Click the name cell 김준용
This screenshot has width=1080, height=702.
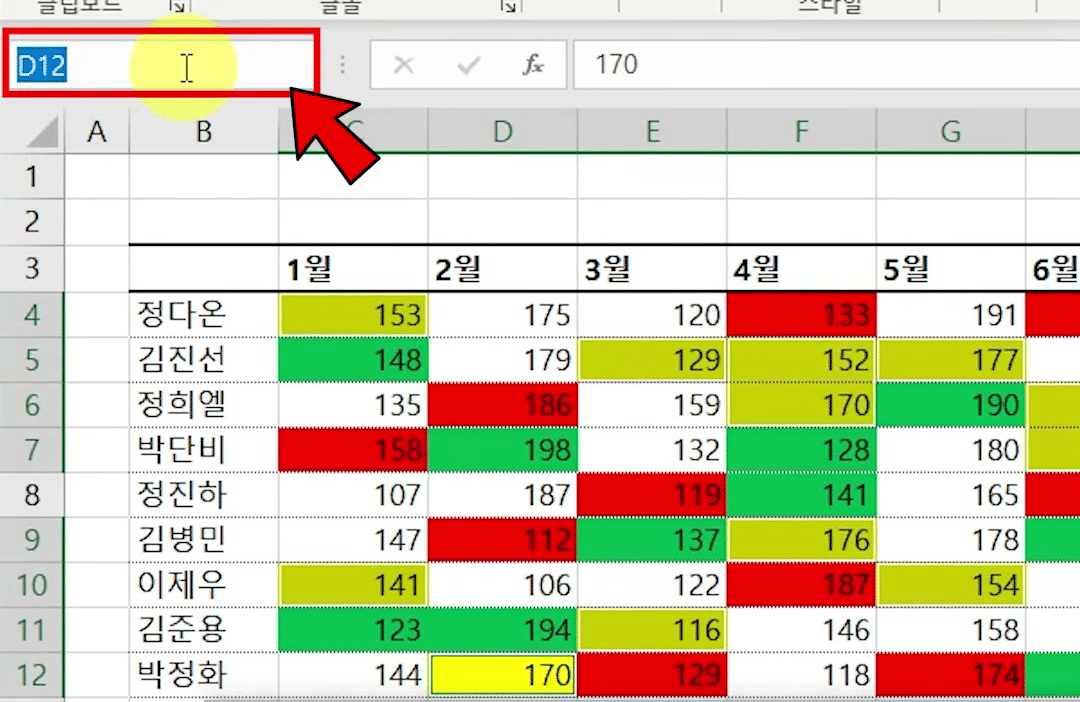tap(204, 630)
